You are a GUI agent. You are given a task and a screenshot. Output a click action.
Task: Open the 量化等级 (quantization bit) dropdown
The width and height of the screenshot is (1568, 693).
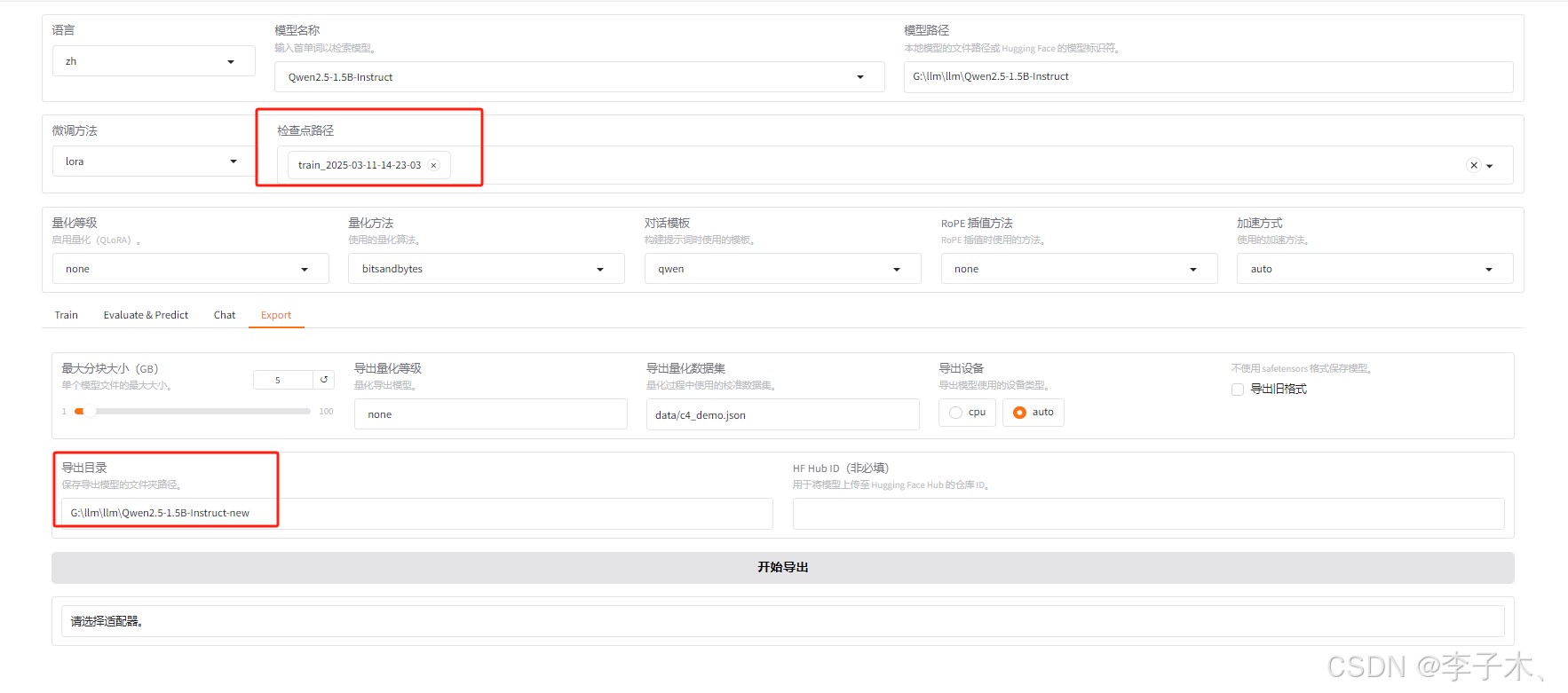tap(190, 269)
